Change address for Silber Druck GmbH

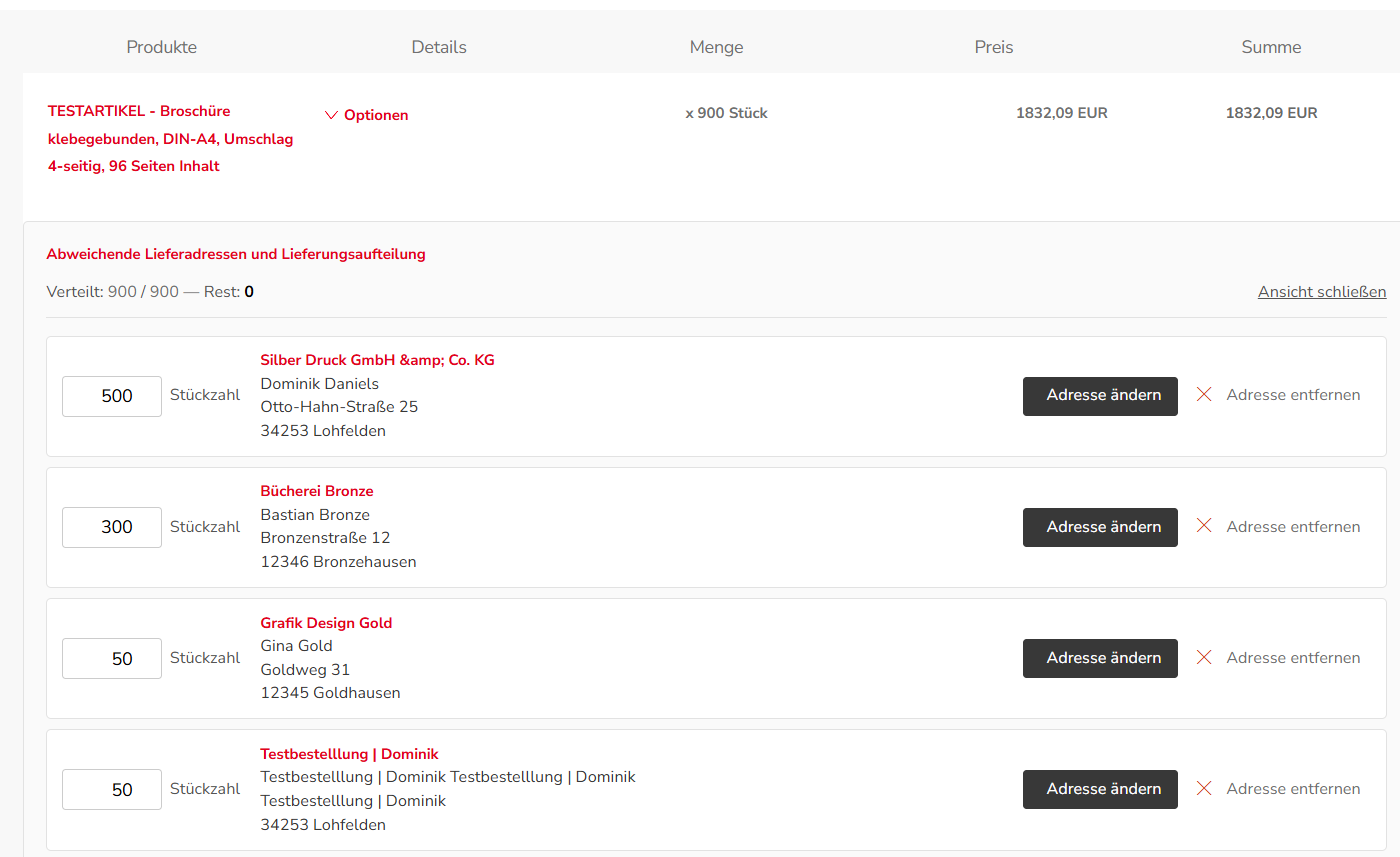(x=1100, y=396)
